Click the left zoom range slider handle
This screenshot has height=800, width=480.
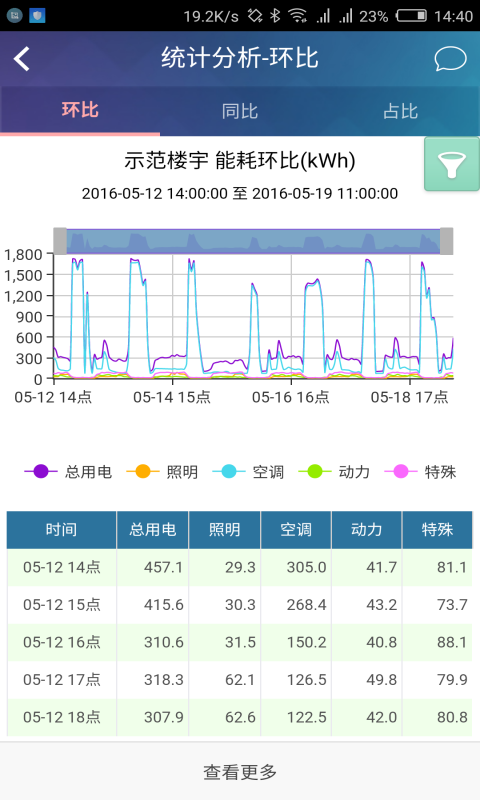coord(60,241)
